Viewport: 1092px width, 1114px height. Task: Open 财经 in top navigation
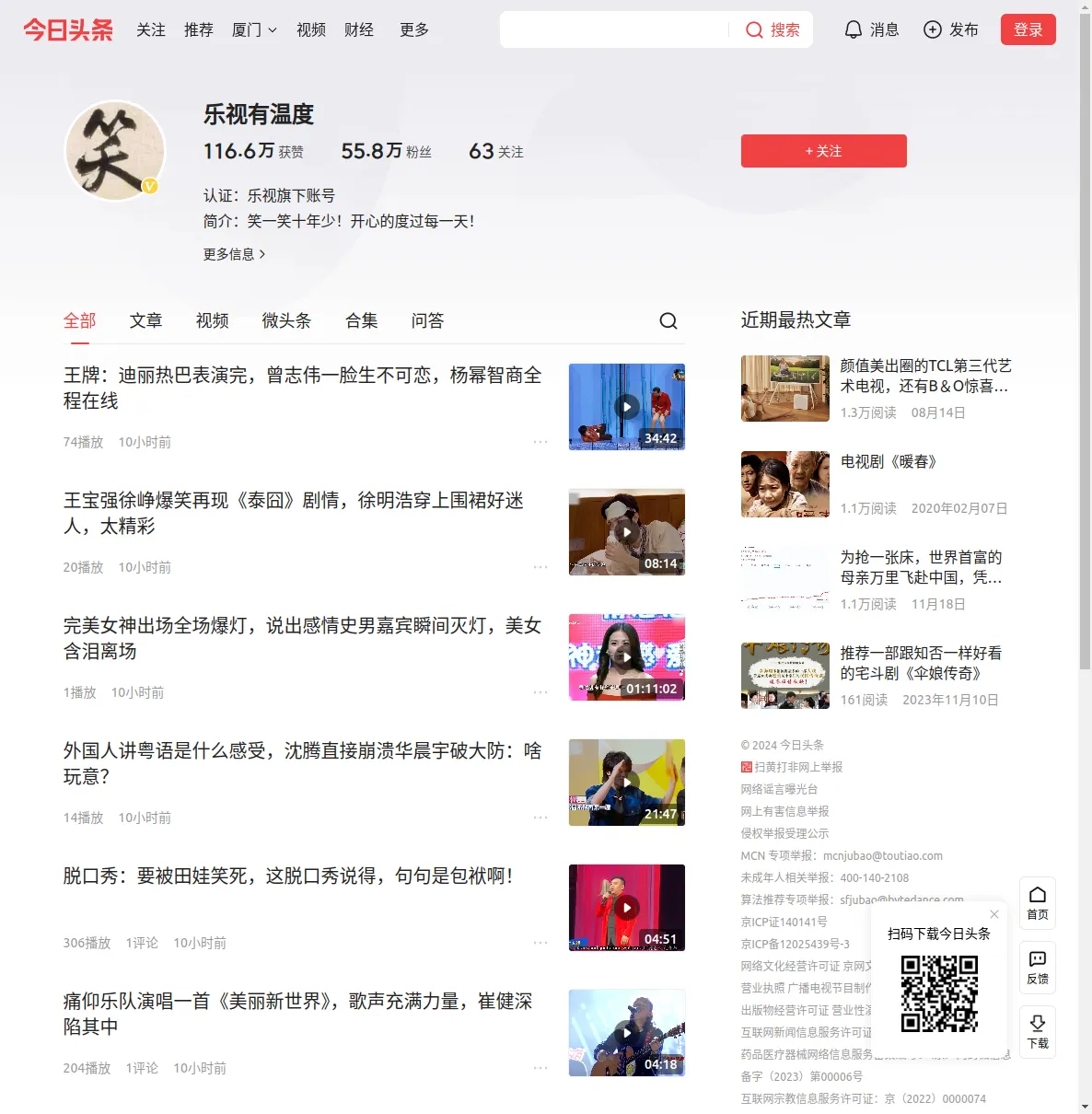(359, 29)
